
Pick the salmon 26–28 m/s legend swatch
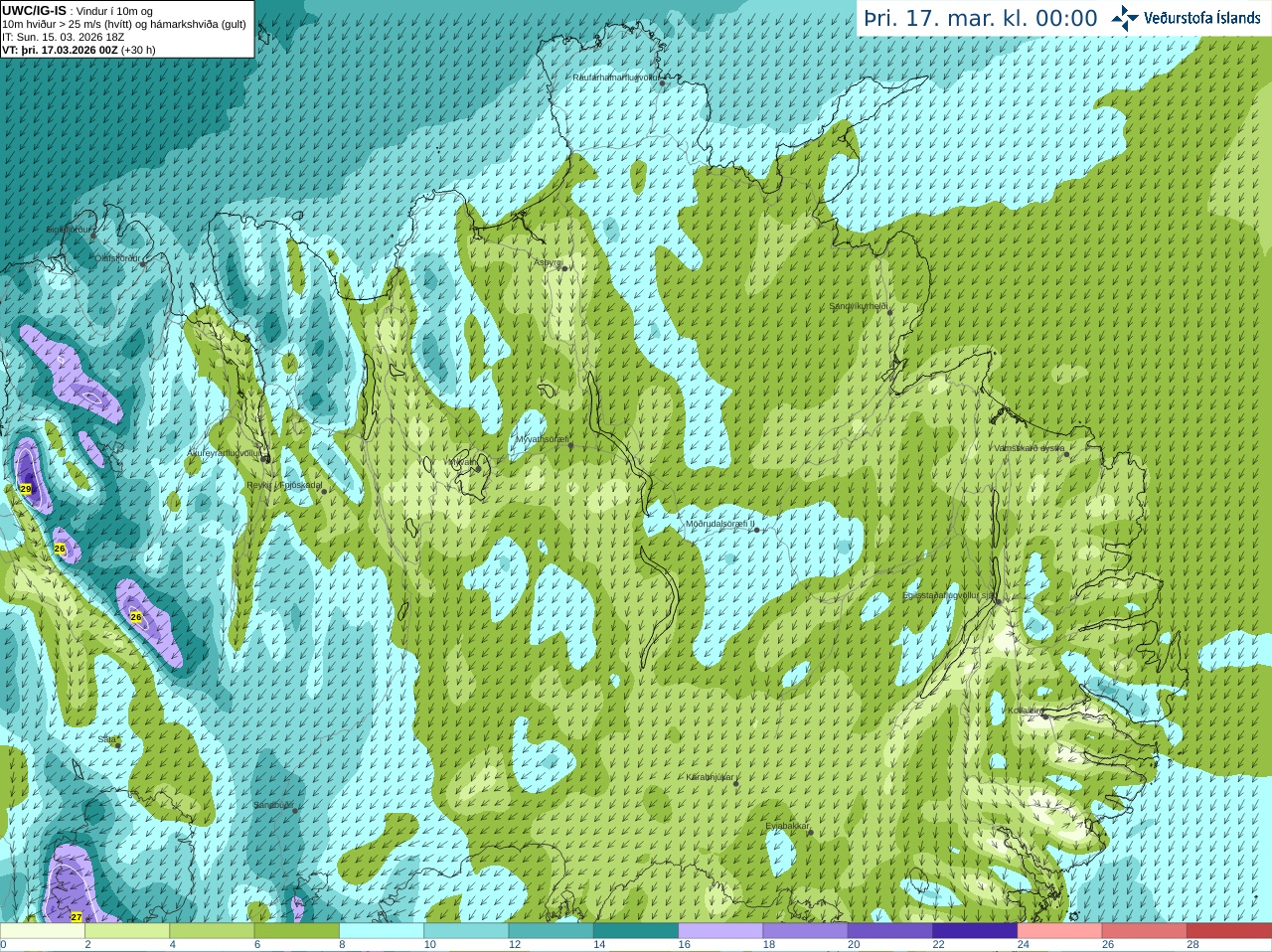point(1144,931)
